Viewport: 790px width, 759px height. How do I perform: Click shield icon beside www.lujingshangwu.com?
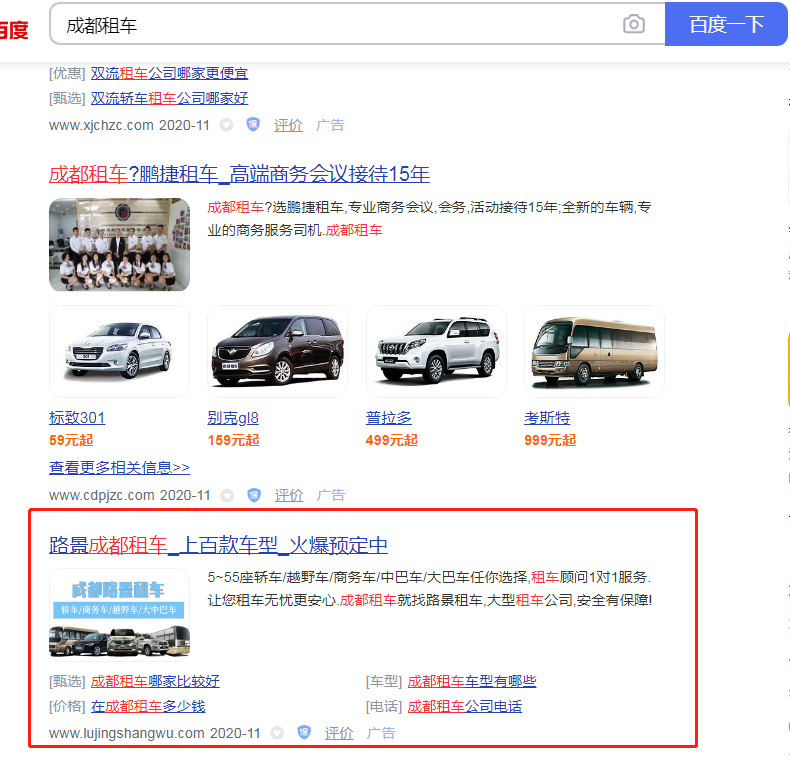(304, 733)
